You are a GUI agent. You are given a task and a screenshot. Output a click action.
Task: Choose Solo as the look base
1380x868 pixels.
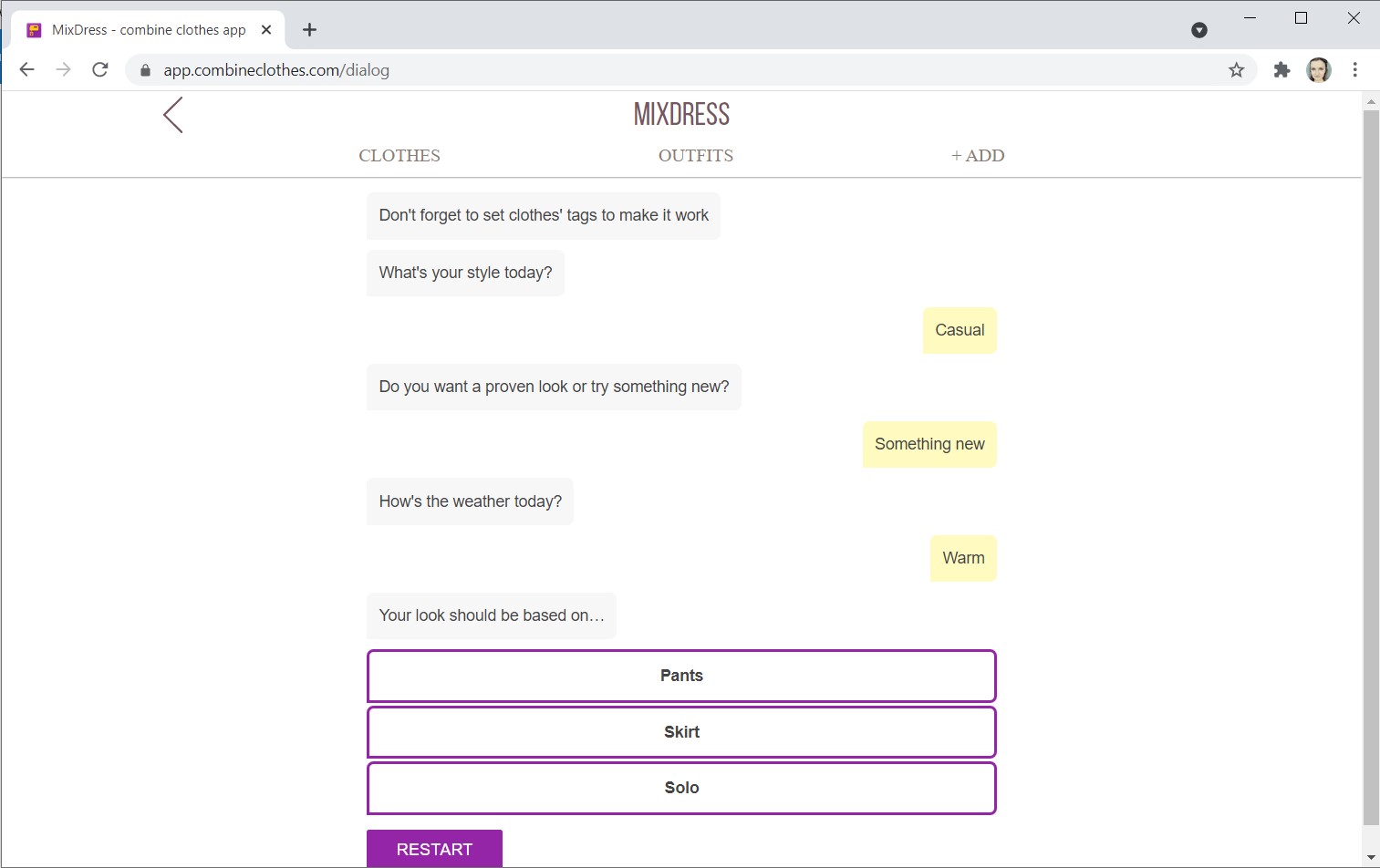(x=681, y=788)
